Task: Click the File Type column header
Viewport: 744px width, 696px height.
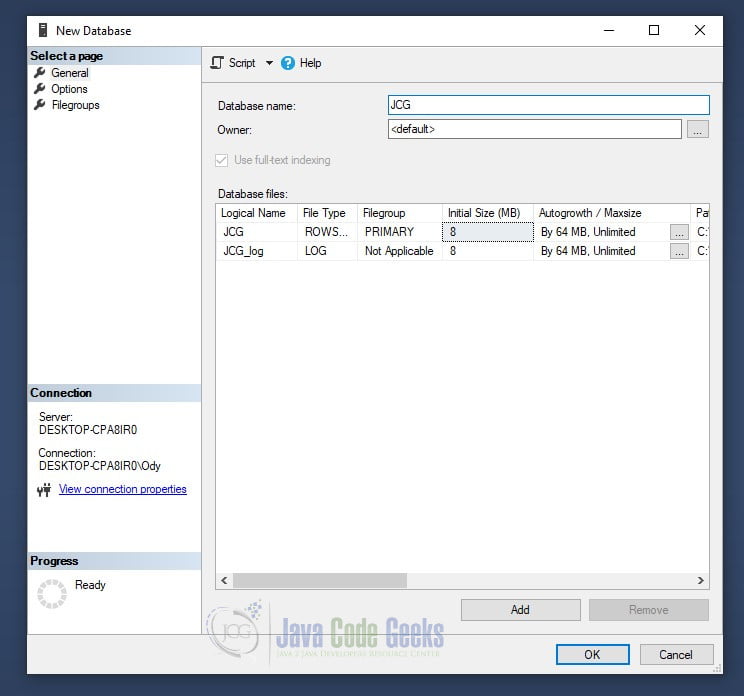Action: 327,213
